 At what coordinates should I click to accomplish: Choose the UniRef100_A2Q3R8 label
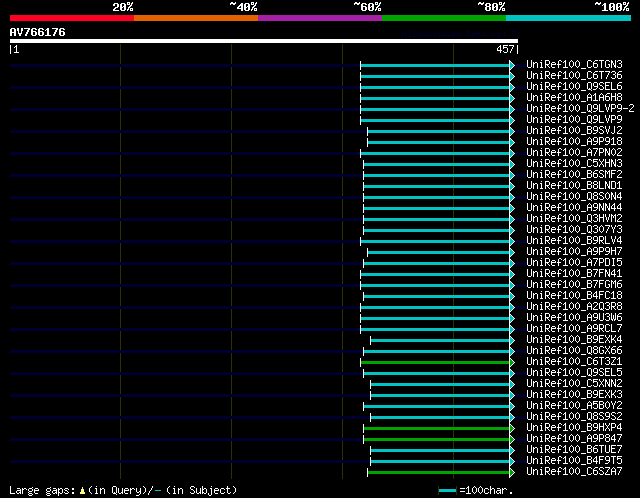(x=574, y=307)
